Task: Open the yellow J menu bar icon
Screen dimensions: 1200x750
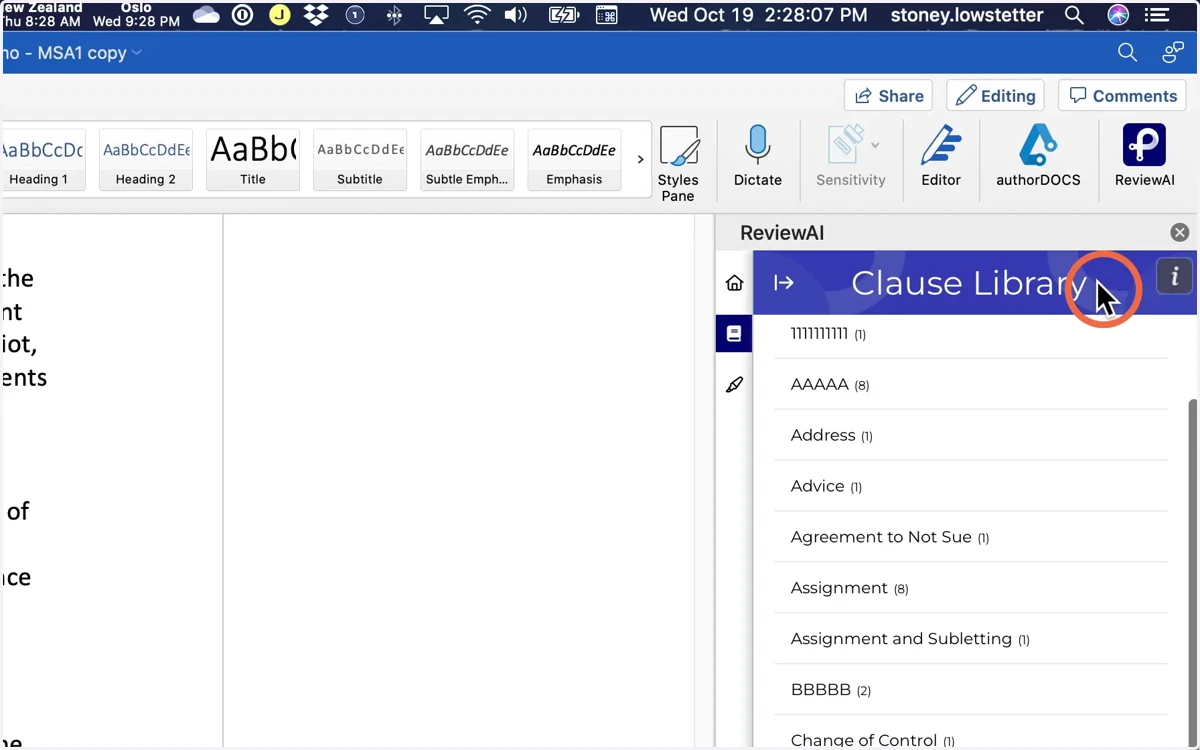Action: (x=280, y=15)
